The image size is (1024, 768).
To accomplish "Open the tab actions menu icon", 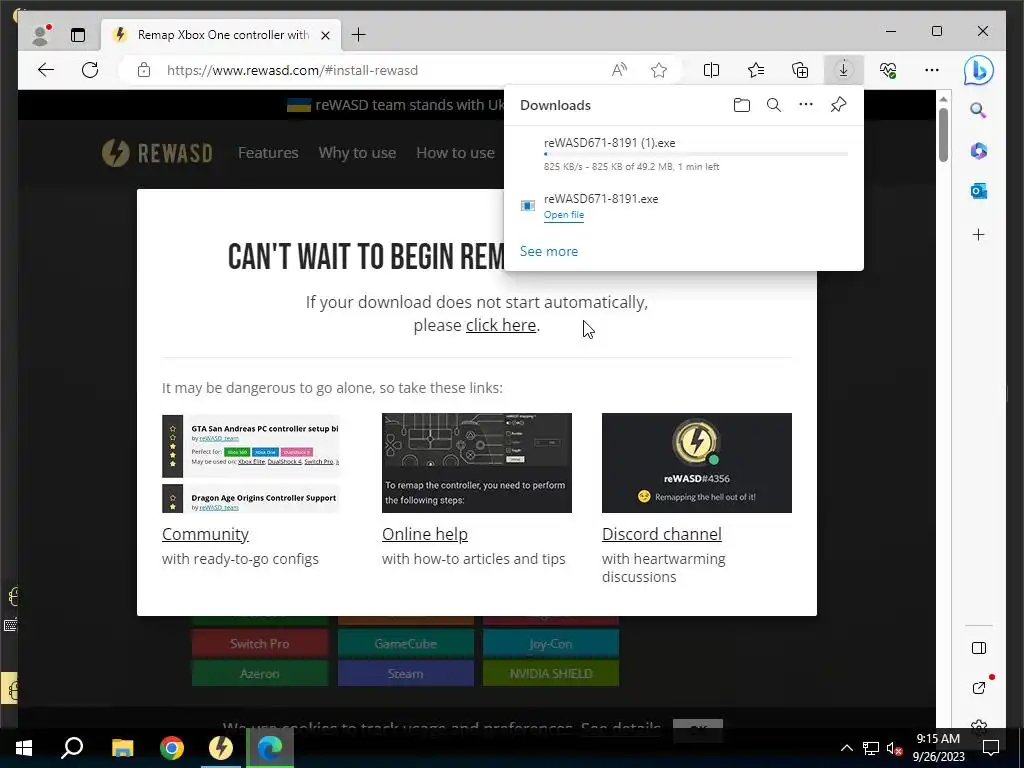I will (78, 35).
